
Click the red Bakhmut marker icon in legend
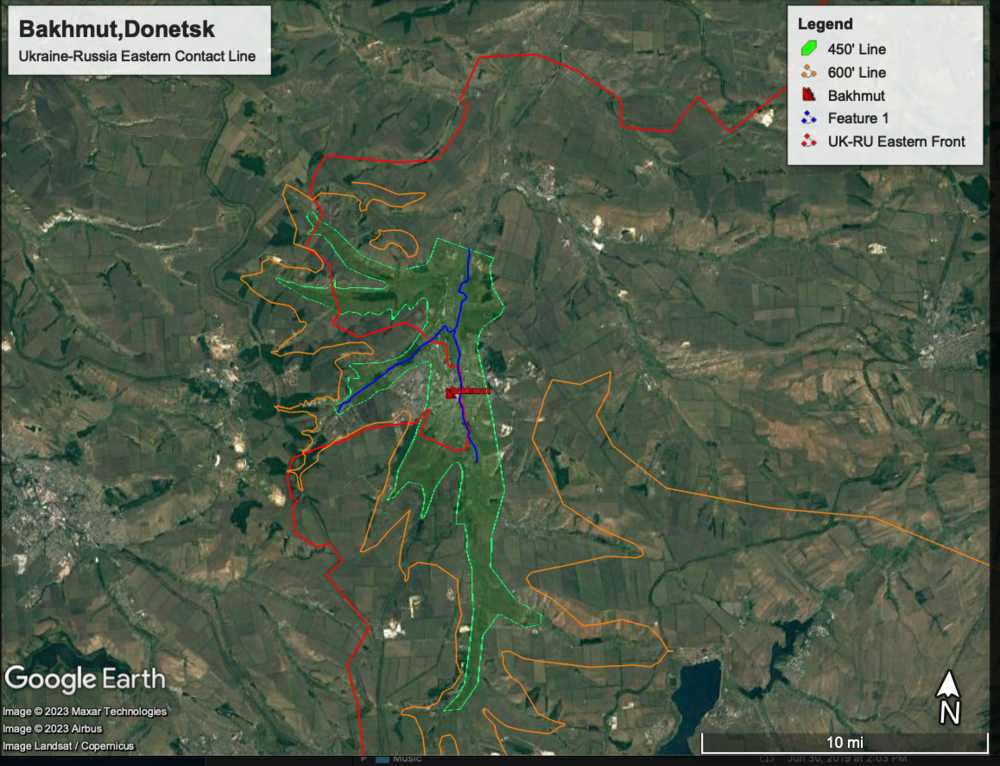[809, 96]
